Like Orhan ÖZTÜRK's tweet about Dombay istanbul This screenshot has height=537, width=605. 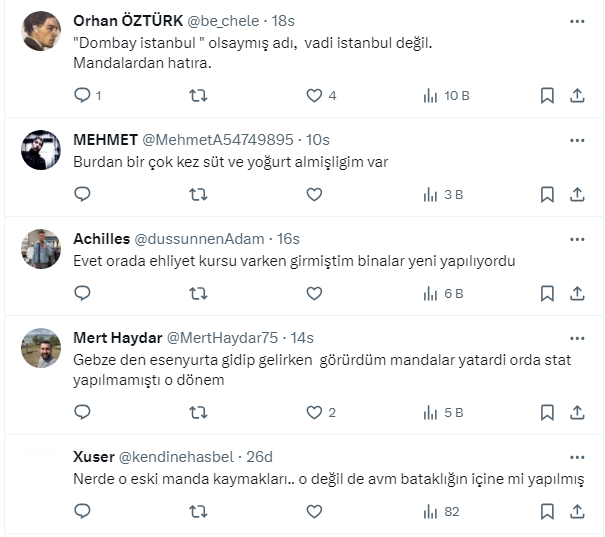point(314,95)
